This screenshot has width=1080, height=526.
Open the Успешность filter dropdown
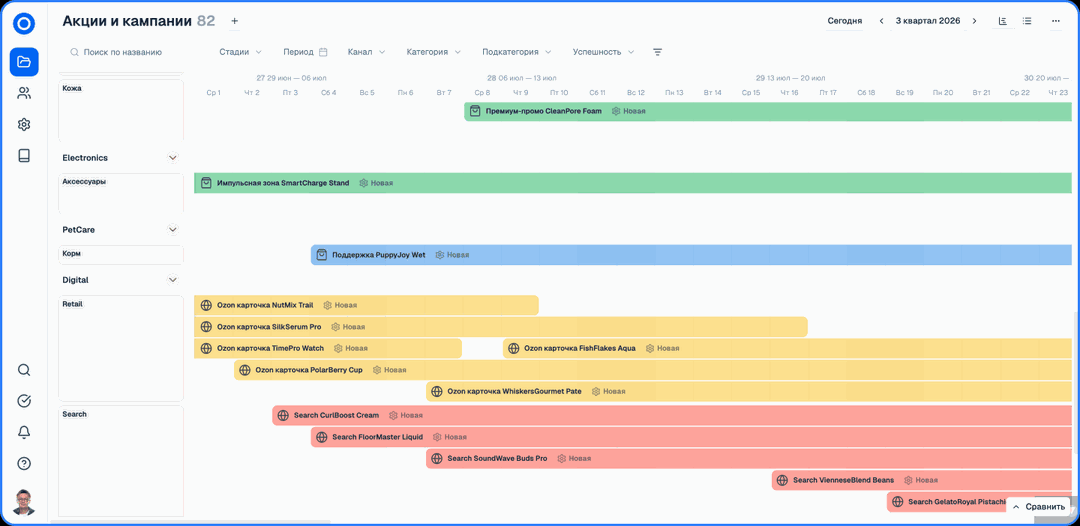click(603, 52)
